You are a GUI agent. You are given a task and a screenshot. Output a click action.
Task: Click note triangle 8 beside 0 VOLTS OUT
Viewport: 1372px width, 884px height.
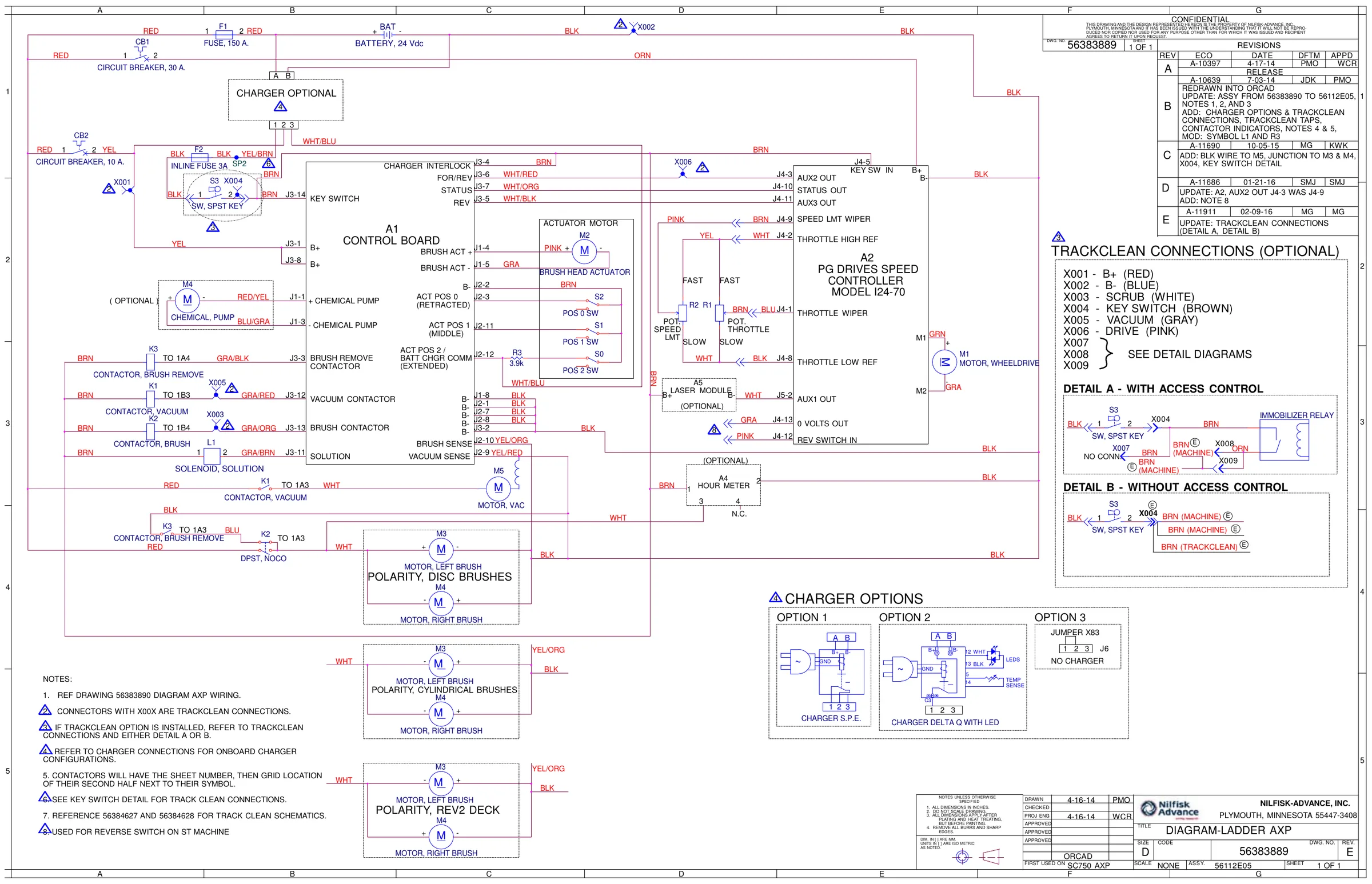pyautogui.click(x=714, y=429)
